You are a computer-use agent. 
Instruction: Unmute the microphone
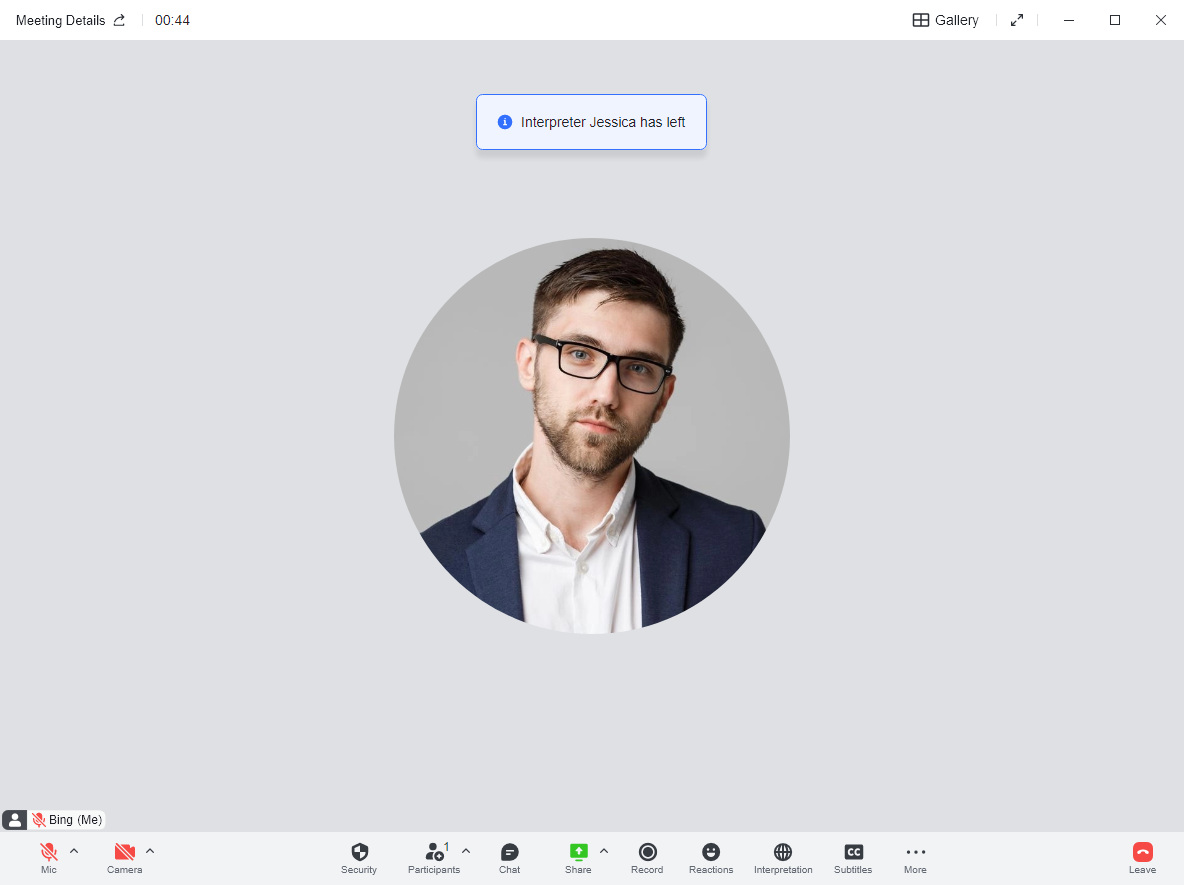[x=48, y=853]
